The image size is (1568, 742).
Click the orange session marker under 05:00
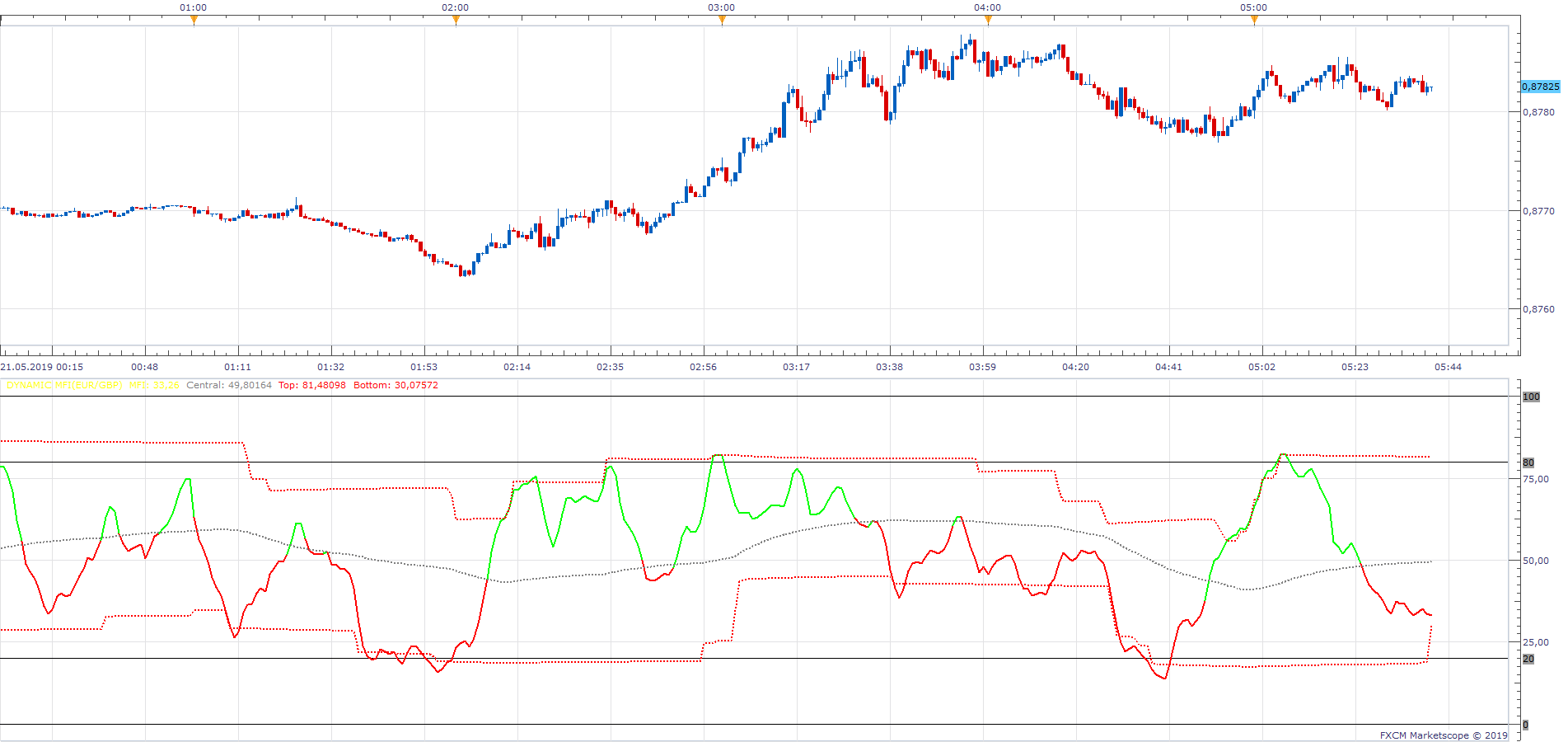(x=1254, y=21)
